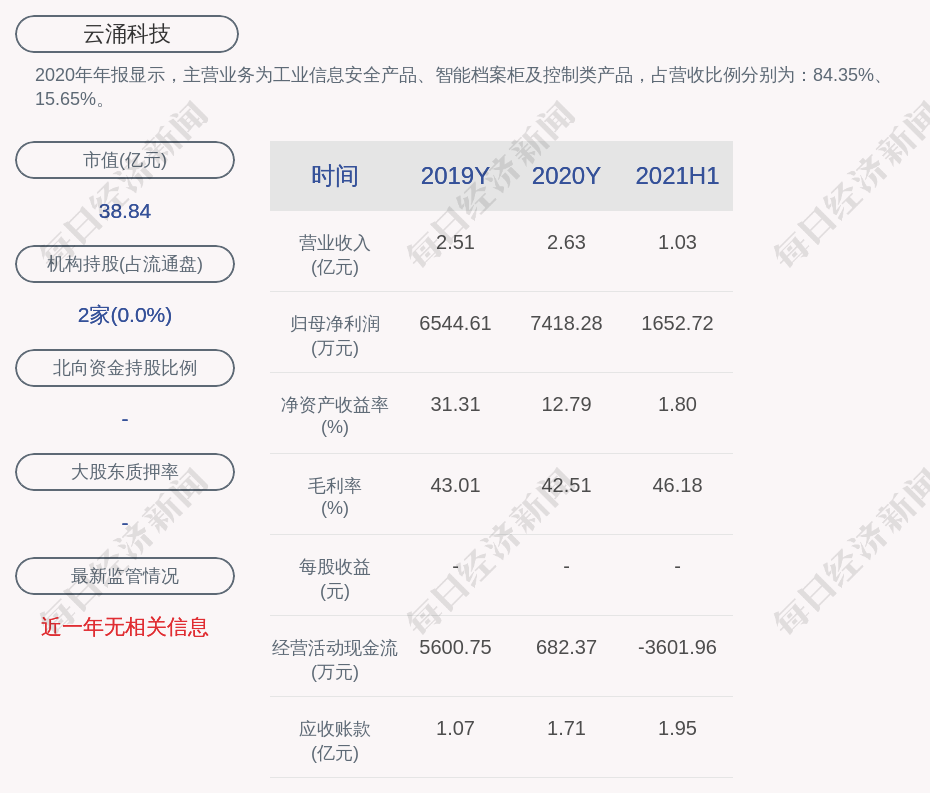
Task: Click the net profit value 1652.72
Action: click(x=677, y=323)
